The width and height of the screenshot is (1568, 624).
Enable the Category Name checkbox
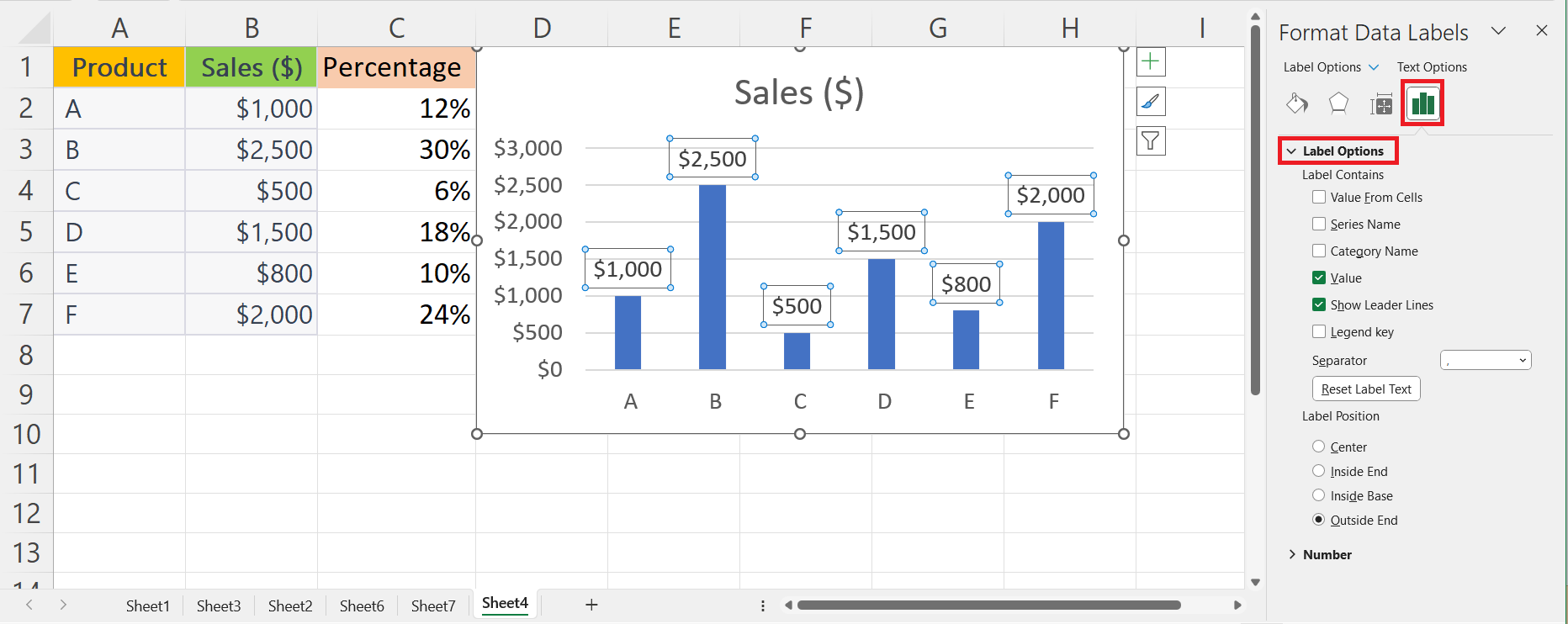click(1319, 251)
